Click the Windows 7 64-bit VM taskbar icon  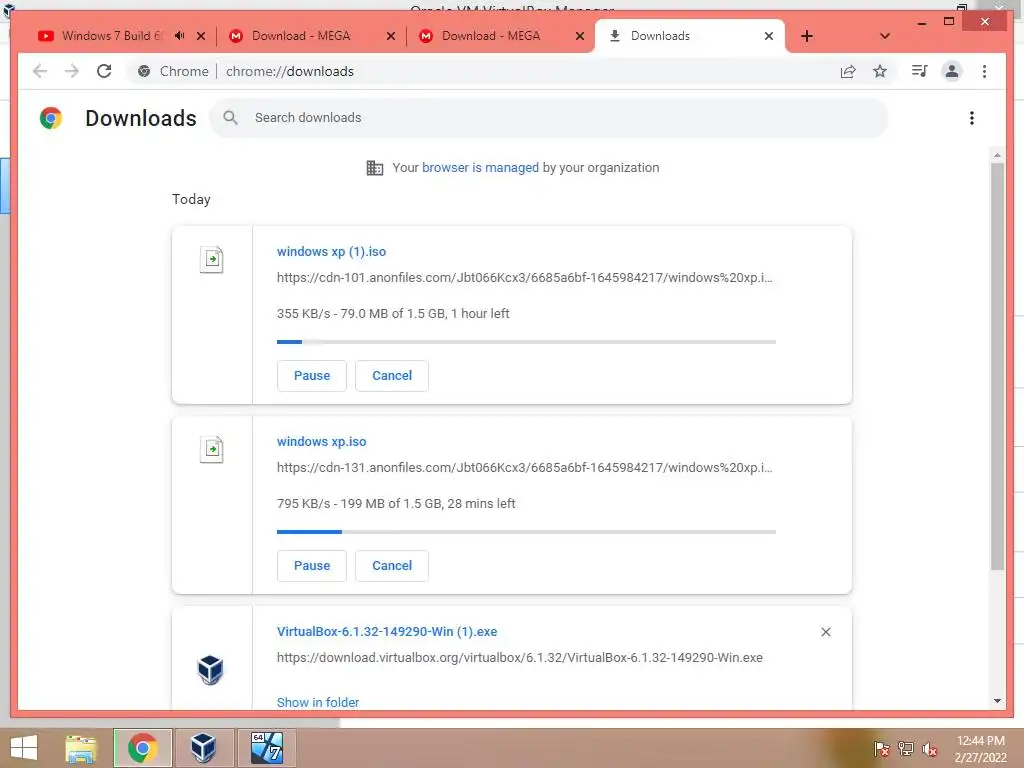coord(266,748)
